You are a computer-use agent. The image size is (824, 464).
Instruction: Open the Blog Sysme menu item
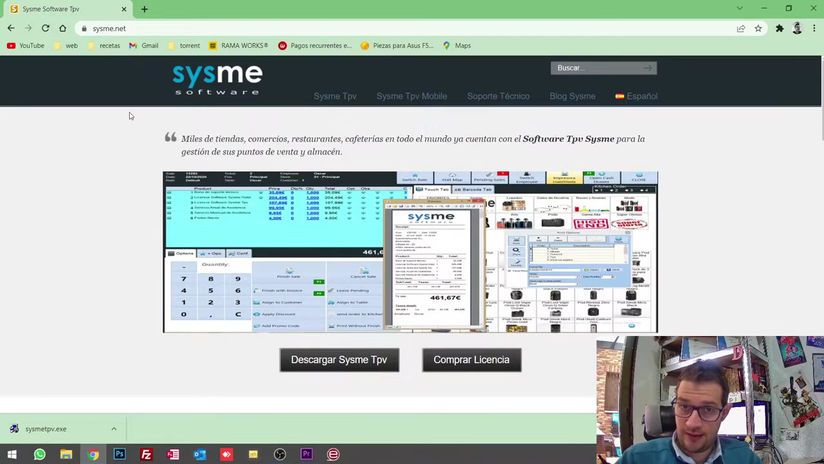coord(572,96)
